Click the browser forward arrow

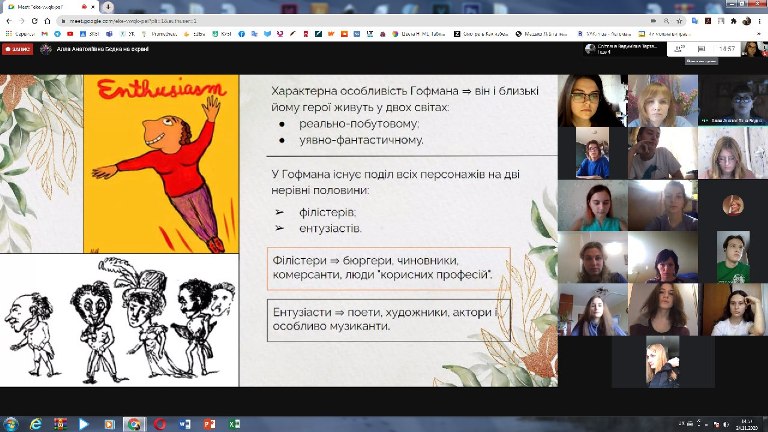22,21
